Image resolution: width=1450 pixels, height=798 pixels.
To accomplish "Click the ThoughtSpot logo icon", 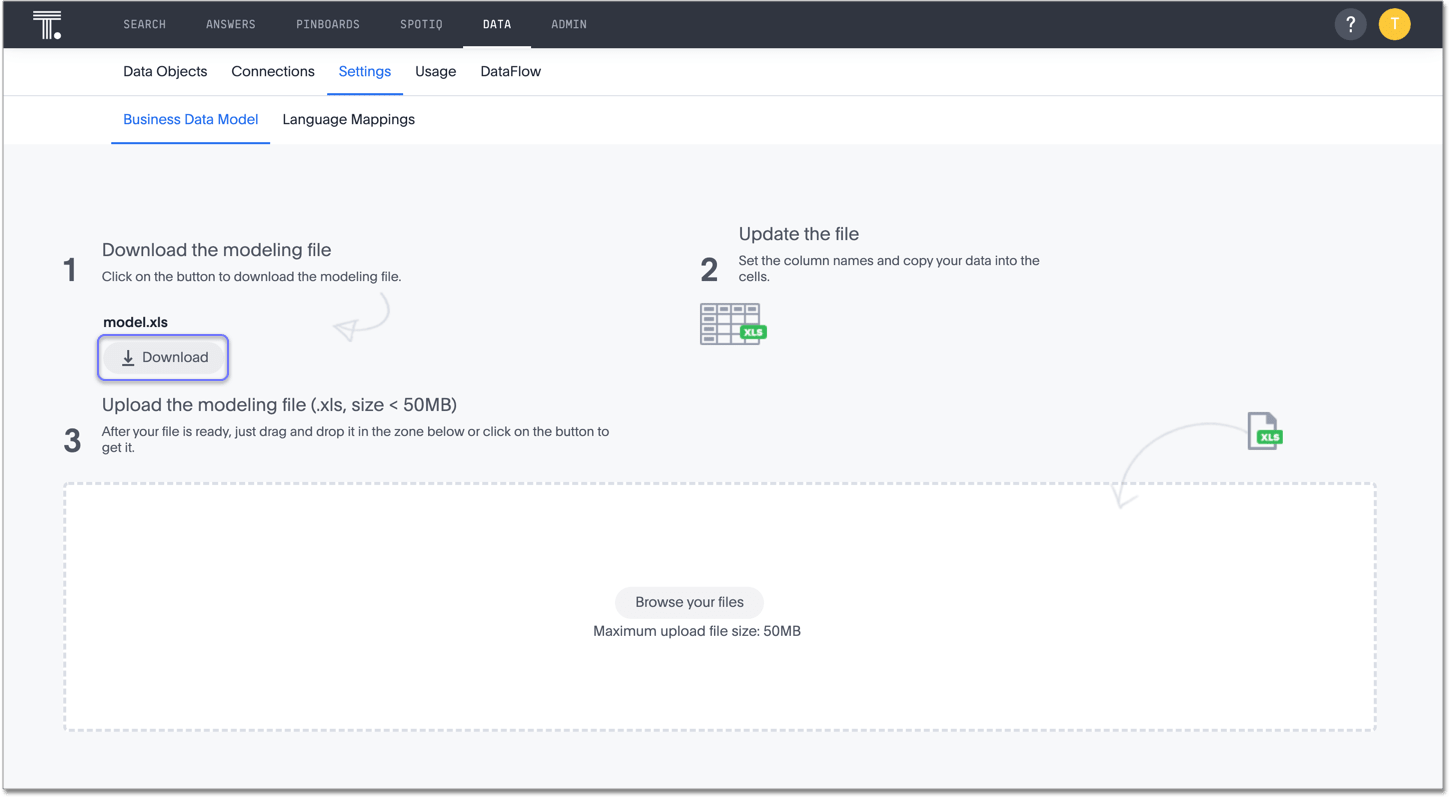I will pos(47,25).
